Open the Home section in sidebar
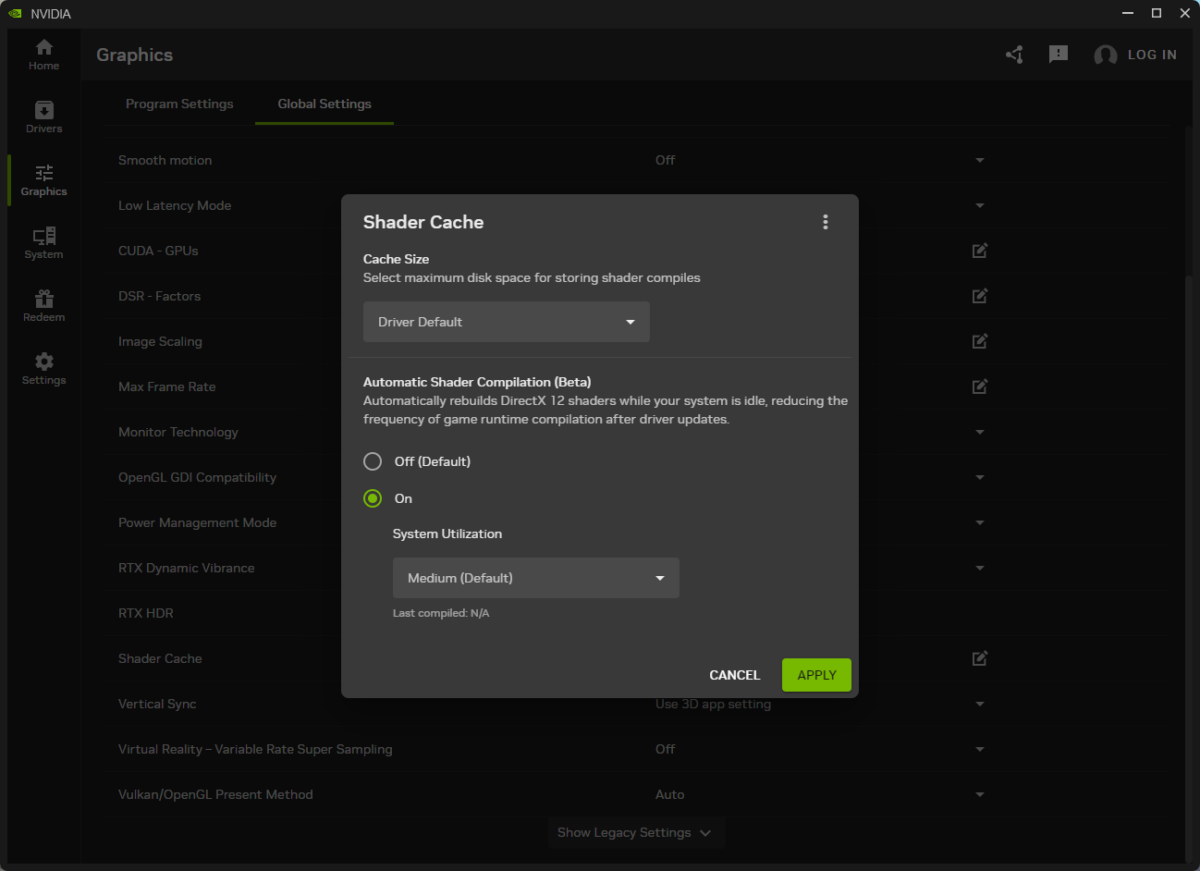This screenshot has width=1200, height=871. point(43,52)
